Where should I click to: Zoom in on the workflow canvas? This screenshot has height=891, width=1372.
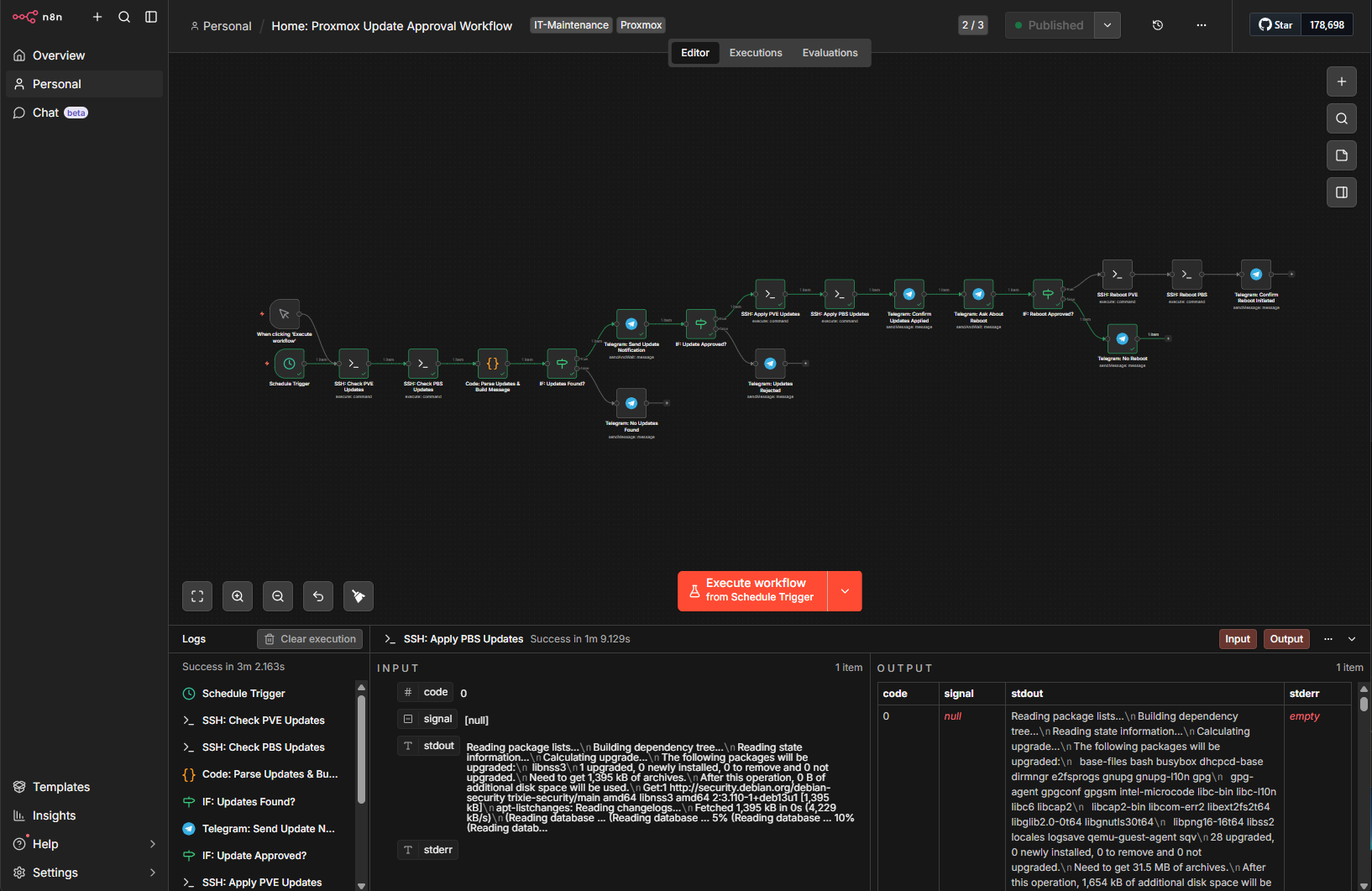(238, 596)
